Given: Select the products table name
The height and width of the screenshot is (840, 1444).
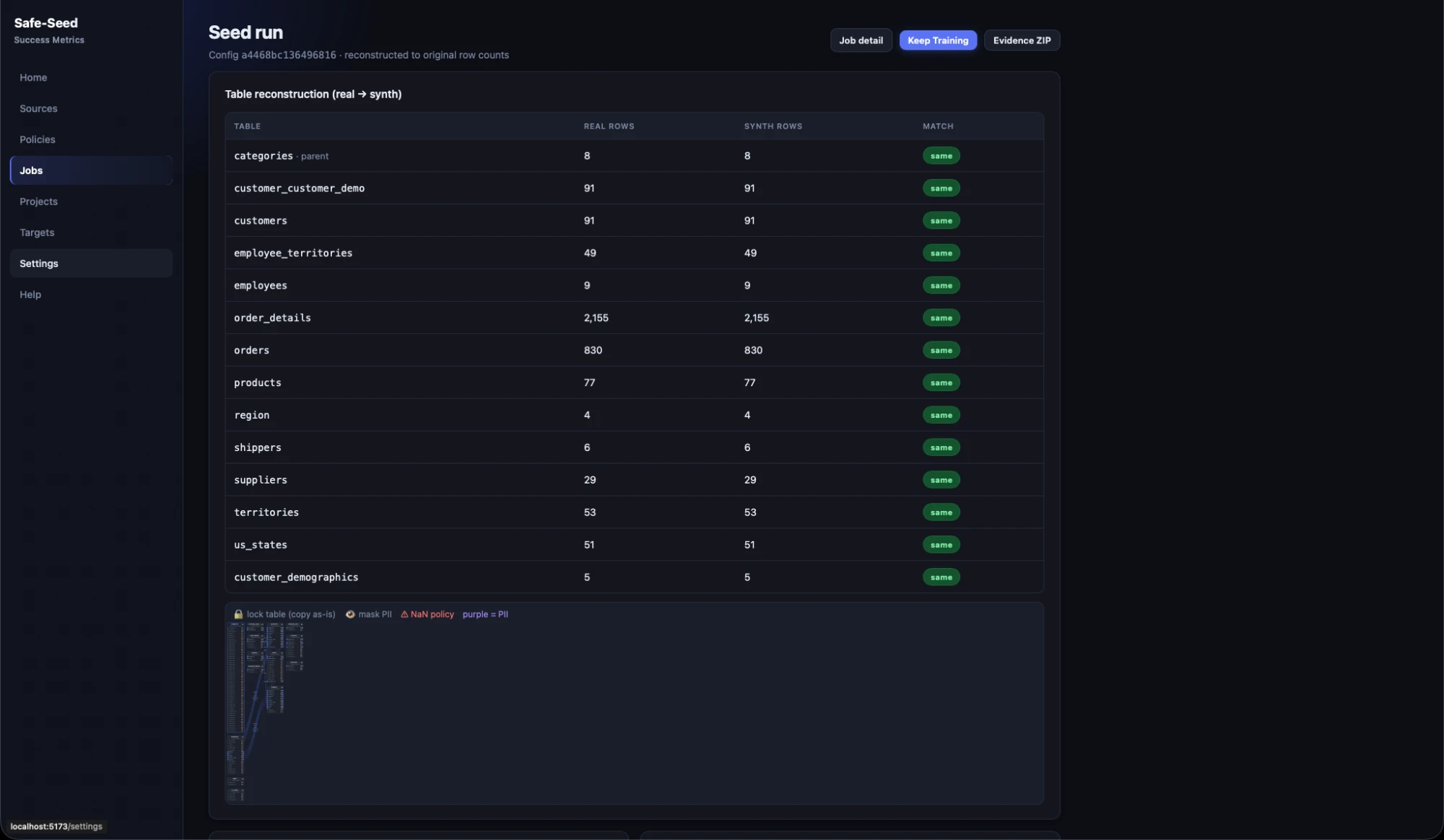Looking at the screenshot, I should point(258,383).
